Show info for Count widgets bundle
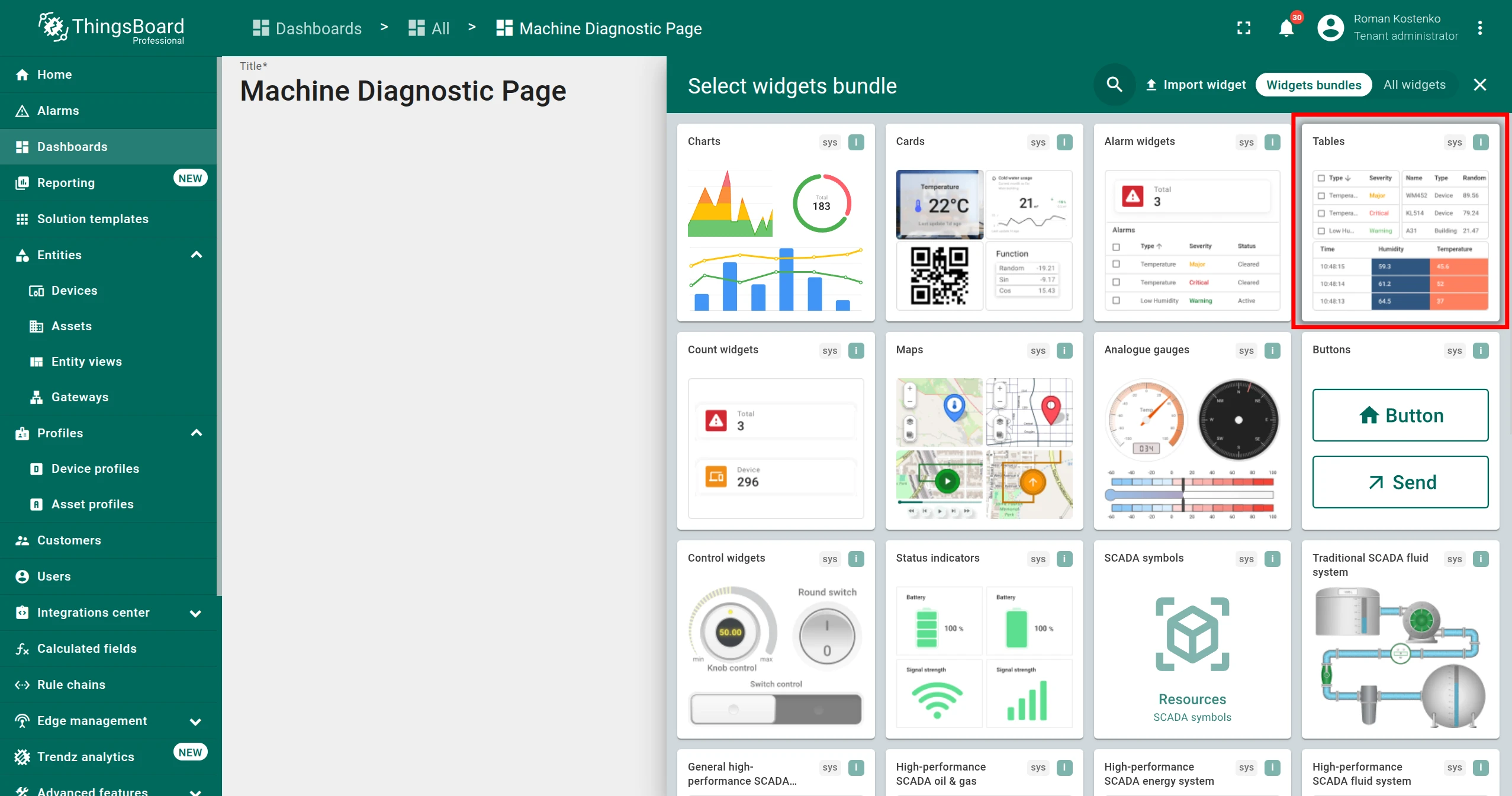 tap(856, 350)
